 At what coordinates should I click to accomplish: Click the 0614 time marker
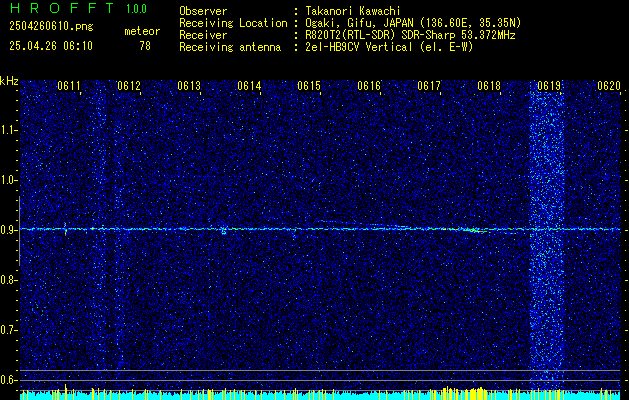(x=249, y=86)
